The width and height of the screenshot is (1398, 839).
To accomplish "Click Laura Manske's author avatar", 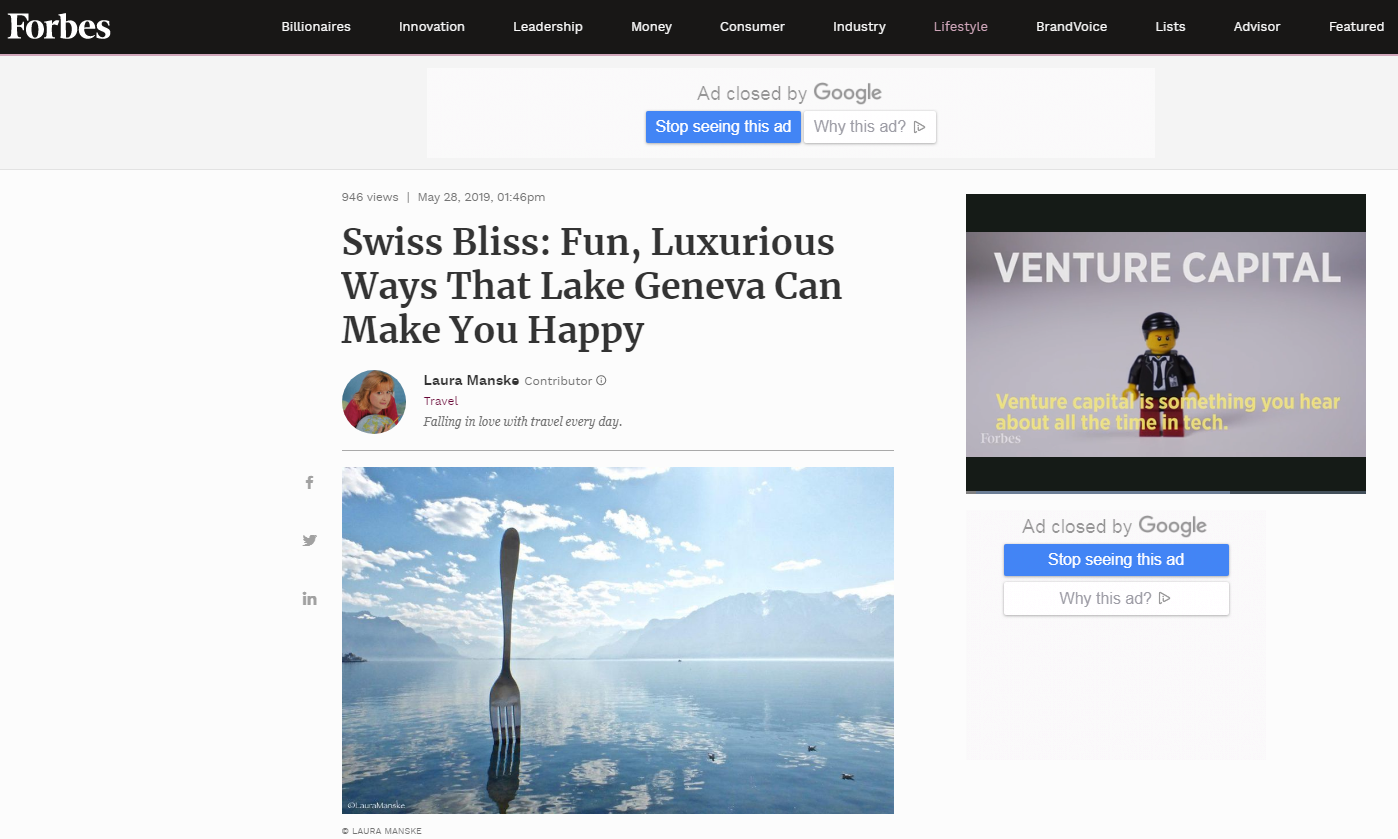I will tap(374, 401).
